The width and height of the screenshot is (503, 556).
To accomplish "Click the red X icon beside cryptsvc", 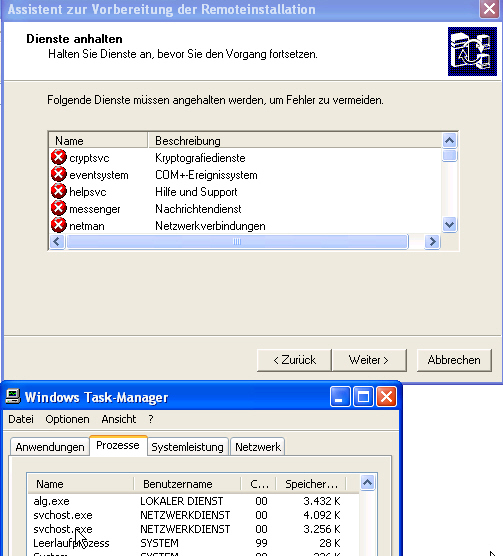I will (x=59, y=157).
